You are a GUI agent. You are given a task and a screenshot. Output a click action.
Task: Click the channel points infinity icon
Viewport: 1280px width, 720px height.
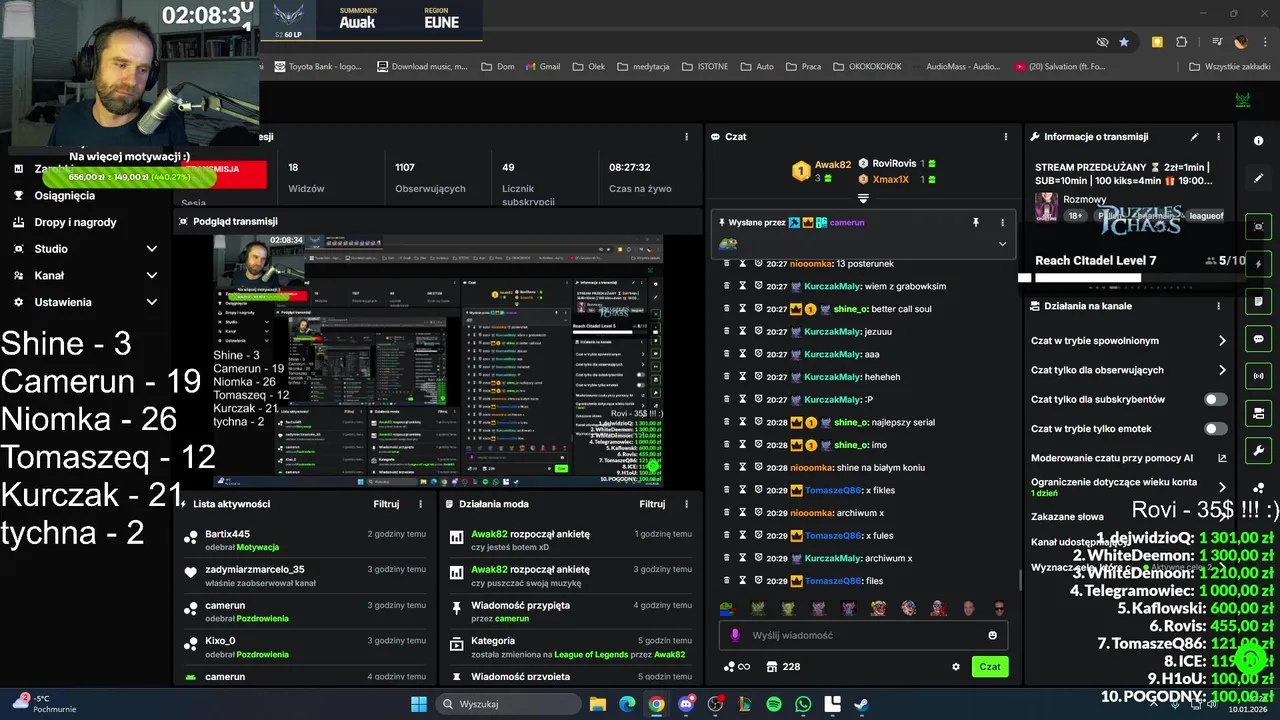pyautogui.click(x=737, y=667)
